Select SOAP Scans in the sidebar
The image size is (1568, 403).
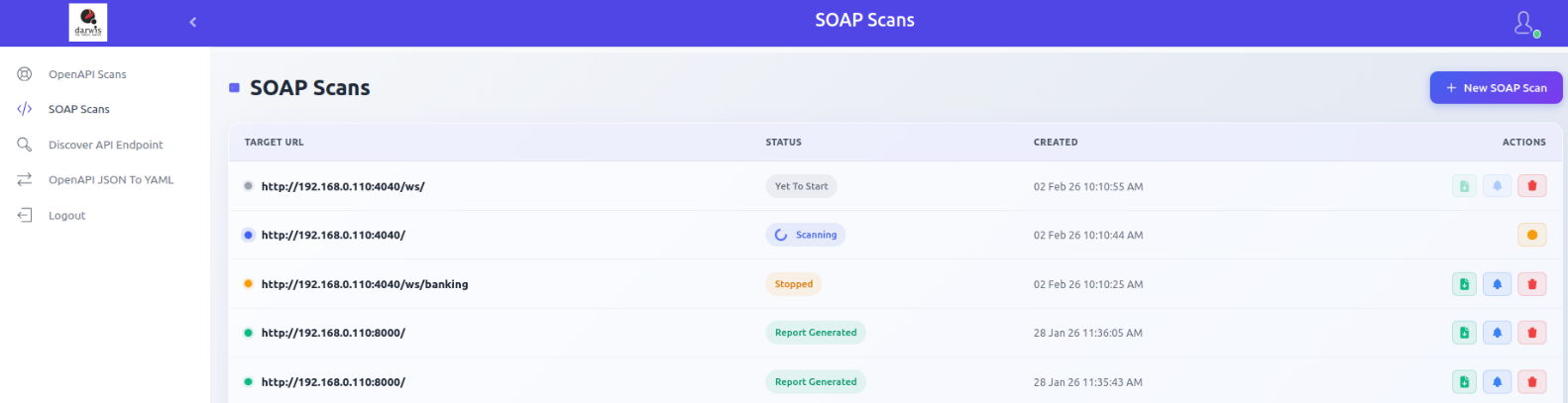click(x=79, y=109)
